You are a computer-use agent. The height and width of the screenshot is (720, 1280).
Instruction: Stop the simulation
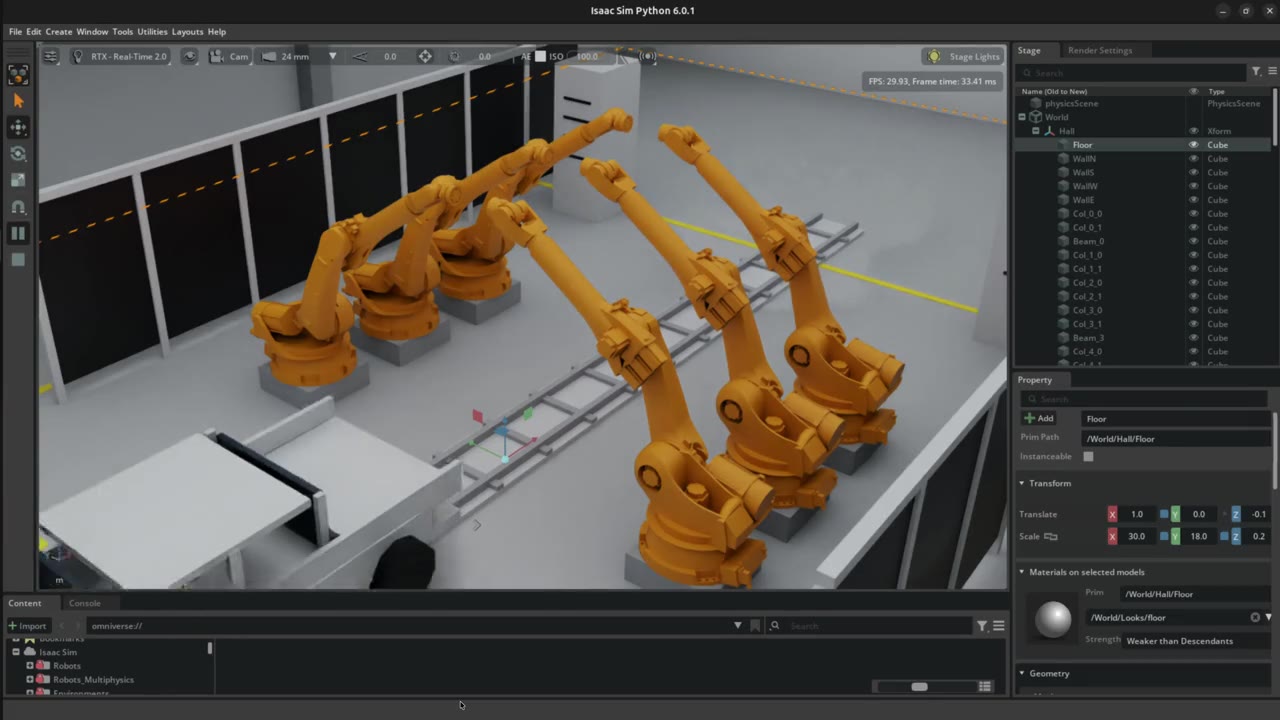pos(18,260)
